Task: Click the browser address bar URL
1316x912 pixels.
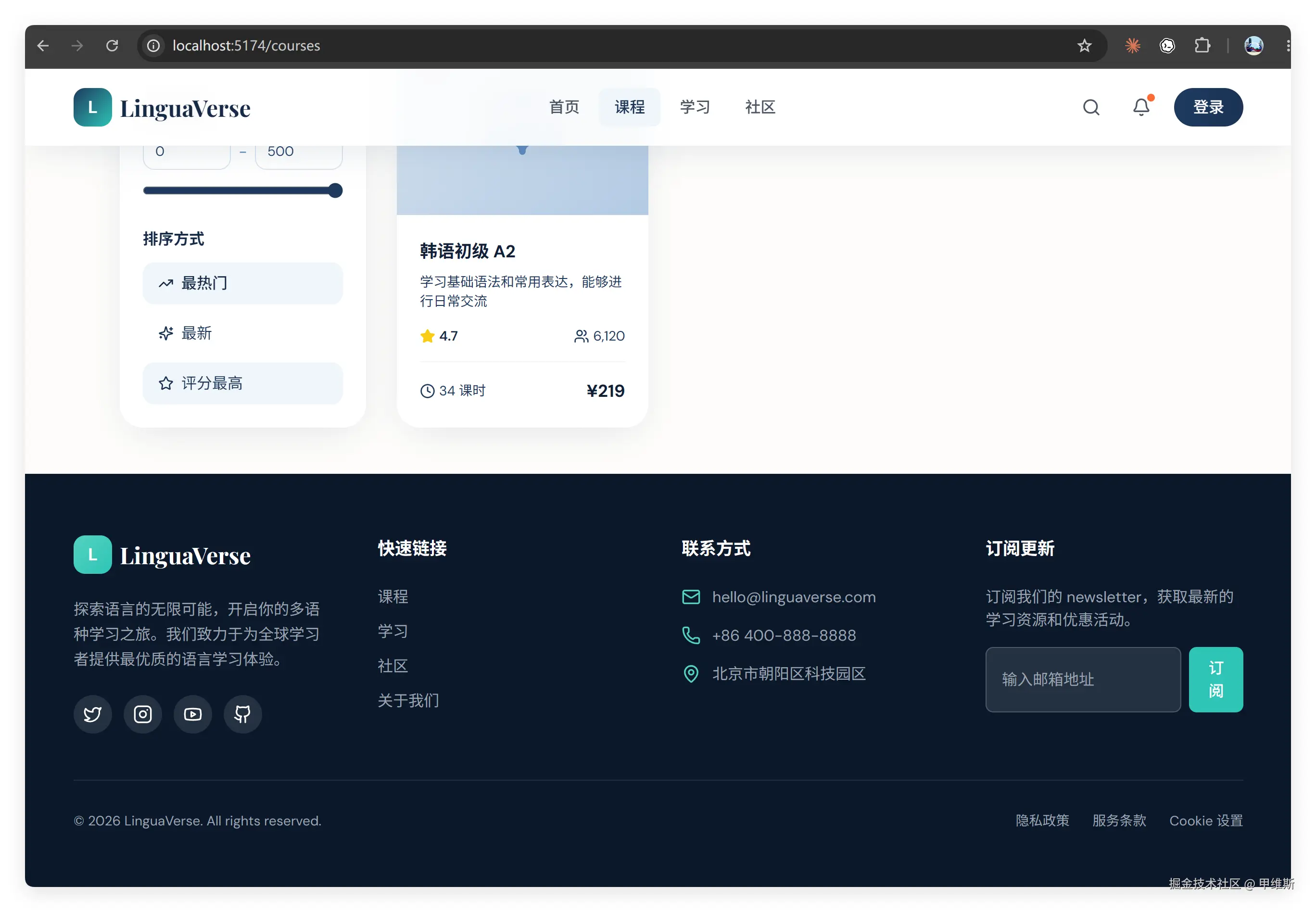Action: pos(246,46)
